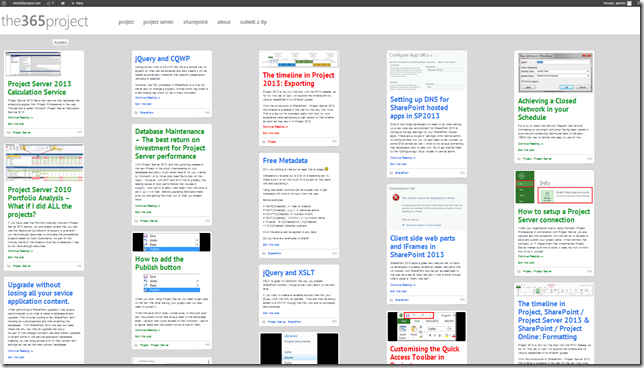Open the 'sharepoint' navigation item
The height and width of the screenshot is (368, 644).
pyautogui.click(x=195, y=22)
